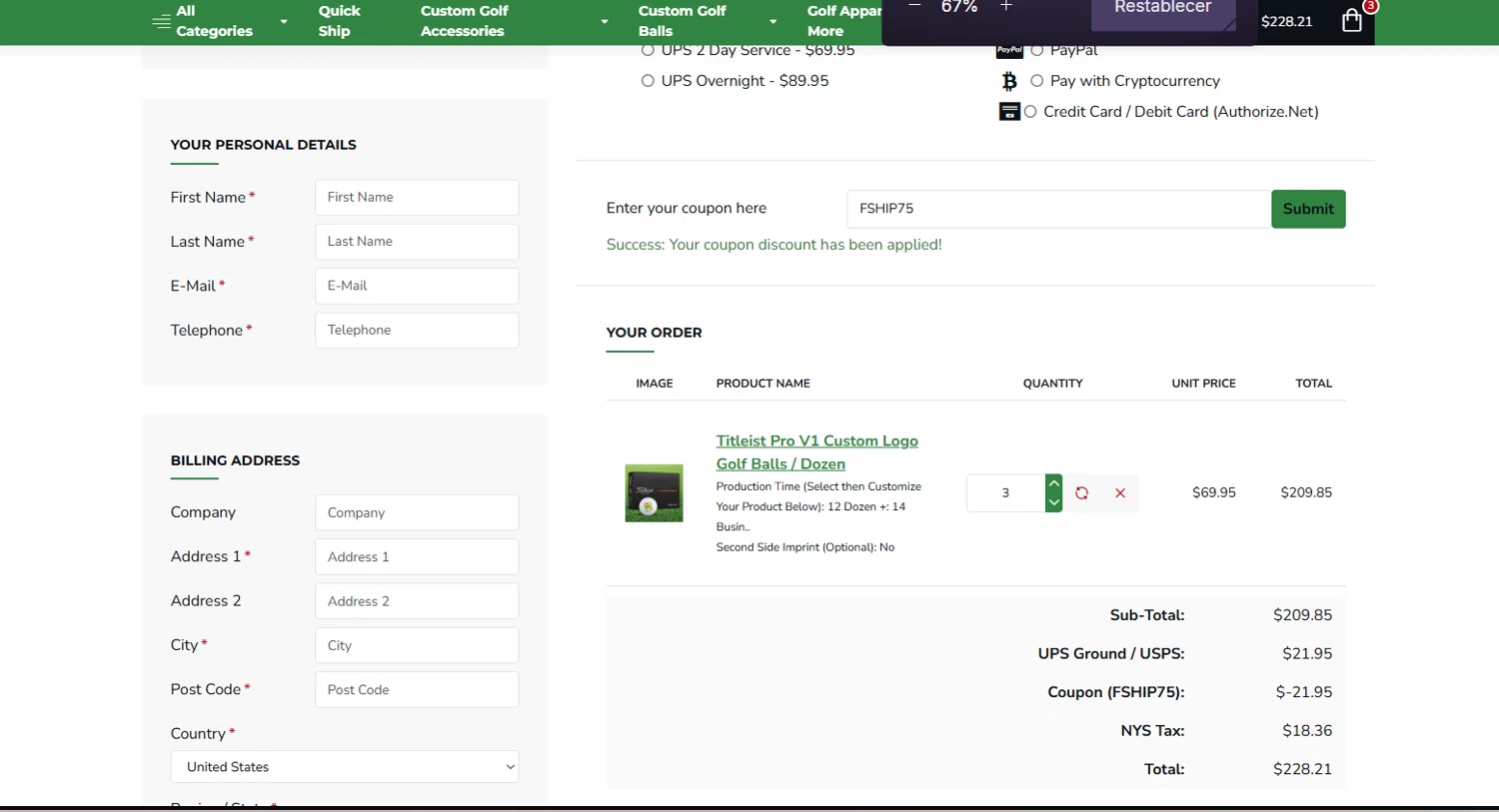Focus the Company field

click(x=417, y=512)
